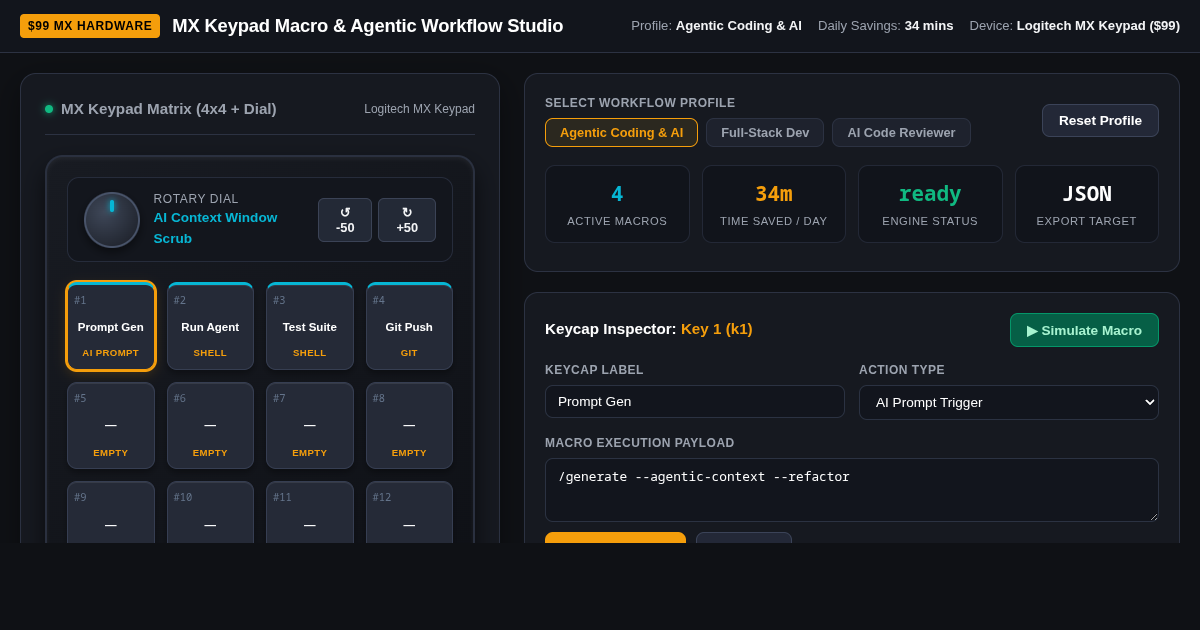Switch to Agentic Coding & AI profile
Viewport: 1200px width, 630px height.
(x=621, y=132)
